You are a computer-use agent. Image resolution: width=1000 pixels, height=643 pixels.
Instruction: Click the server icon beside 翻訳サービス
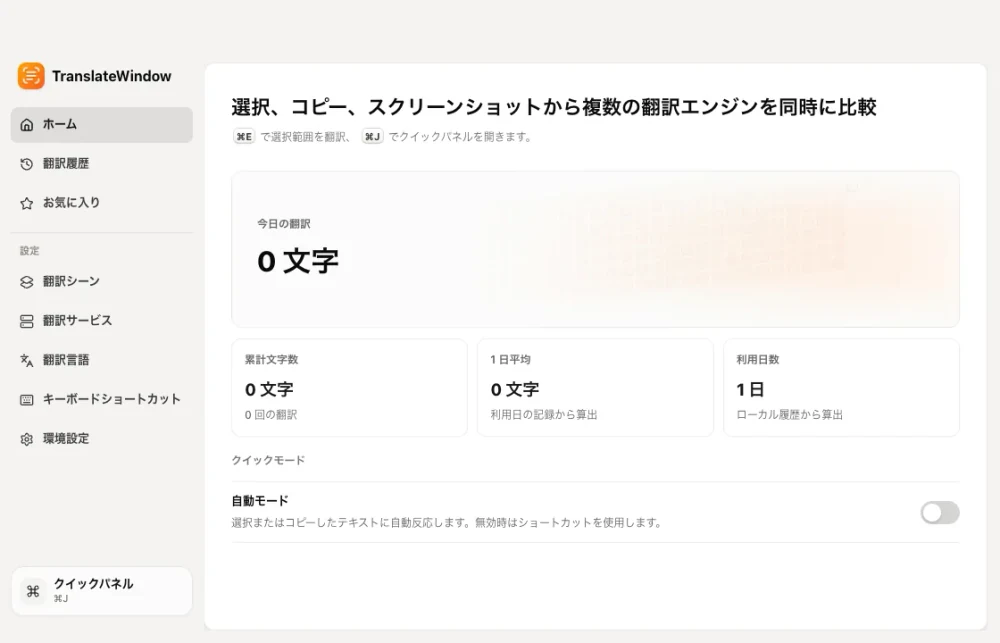click(27, 321)
